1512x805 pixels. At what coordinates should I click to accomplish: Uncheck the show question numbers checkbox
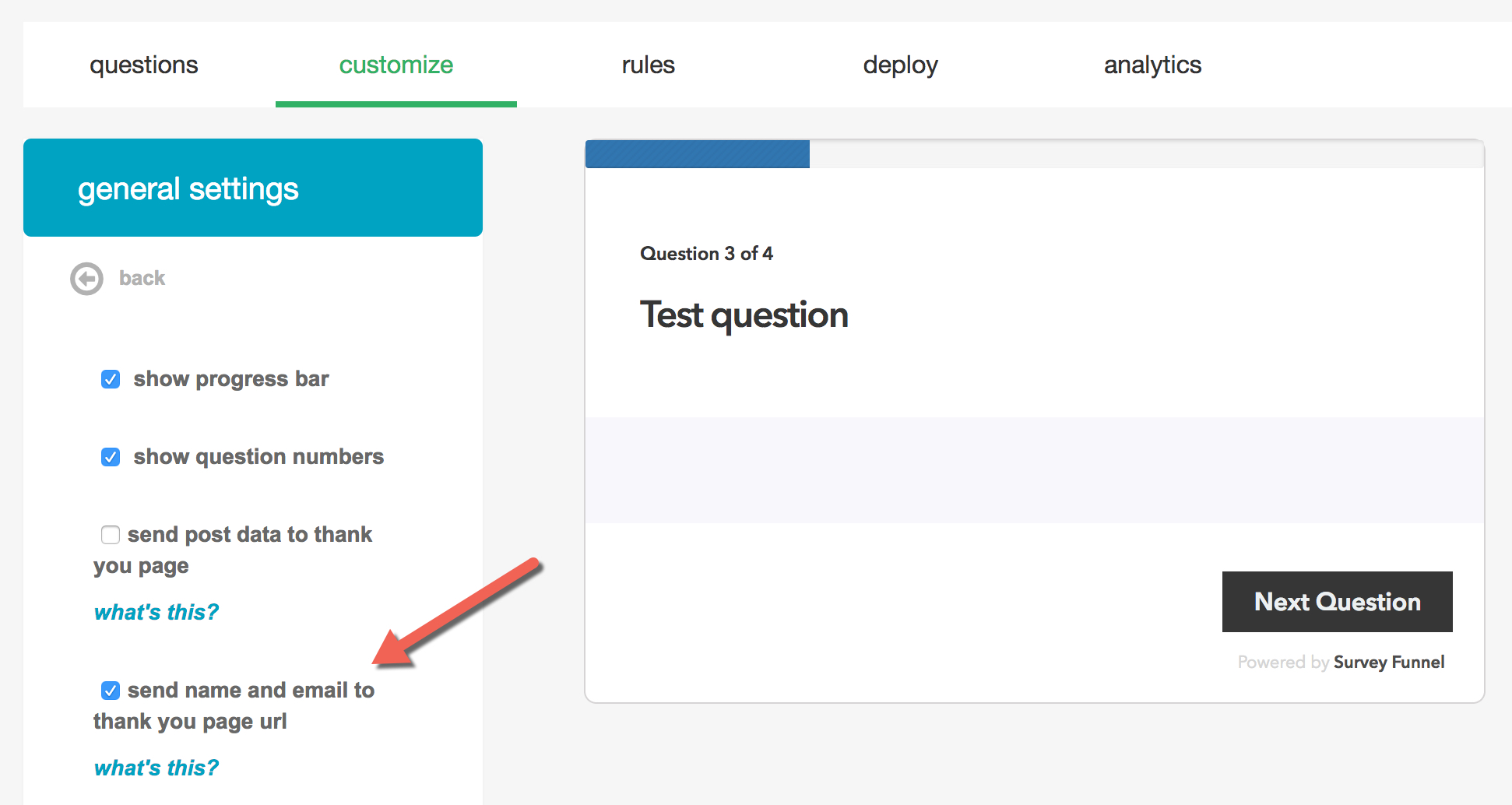(111, 457)
